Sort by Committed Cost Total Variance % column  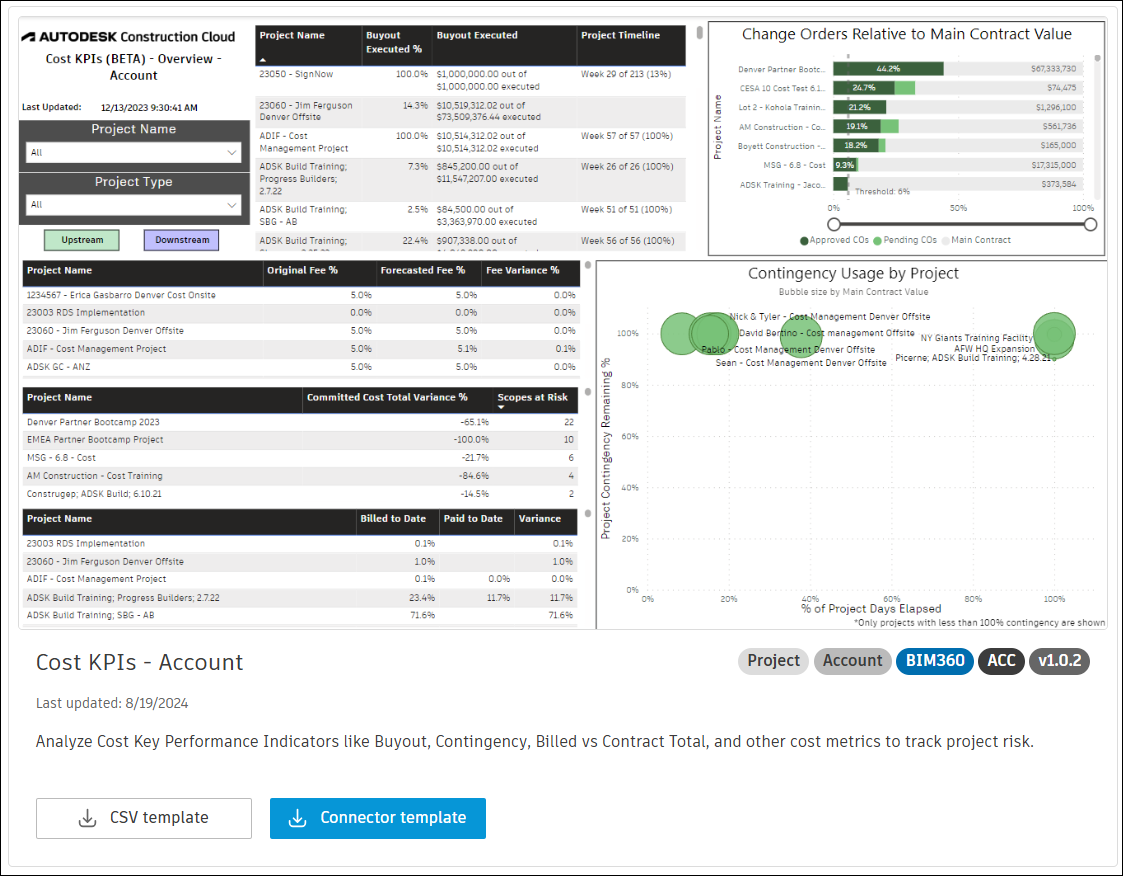(398, 400)
